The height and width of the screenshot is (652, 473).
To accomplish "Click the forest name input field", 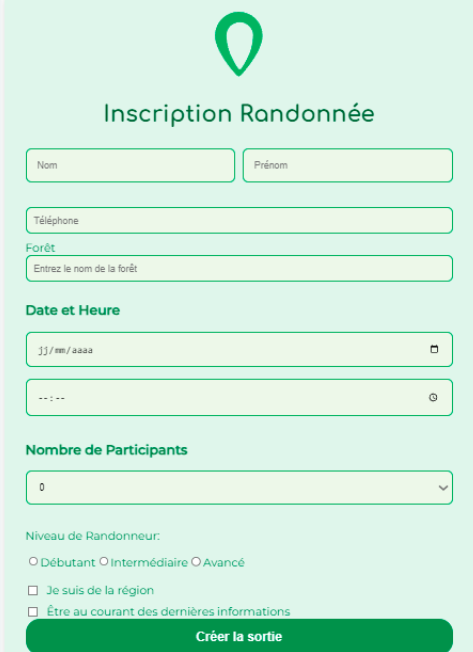I will tap(239, 269).
